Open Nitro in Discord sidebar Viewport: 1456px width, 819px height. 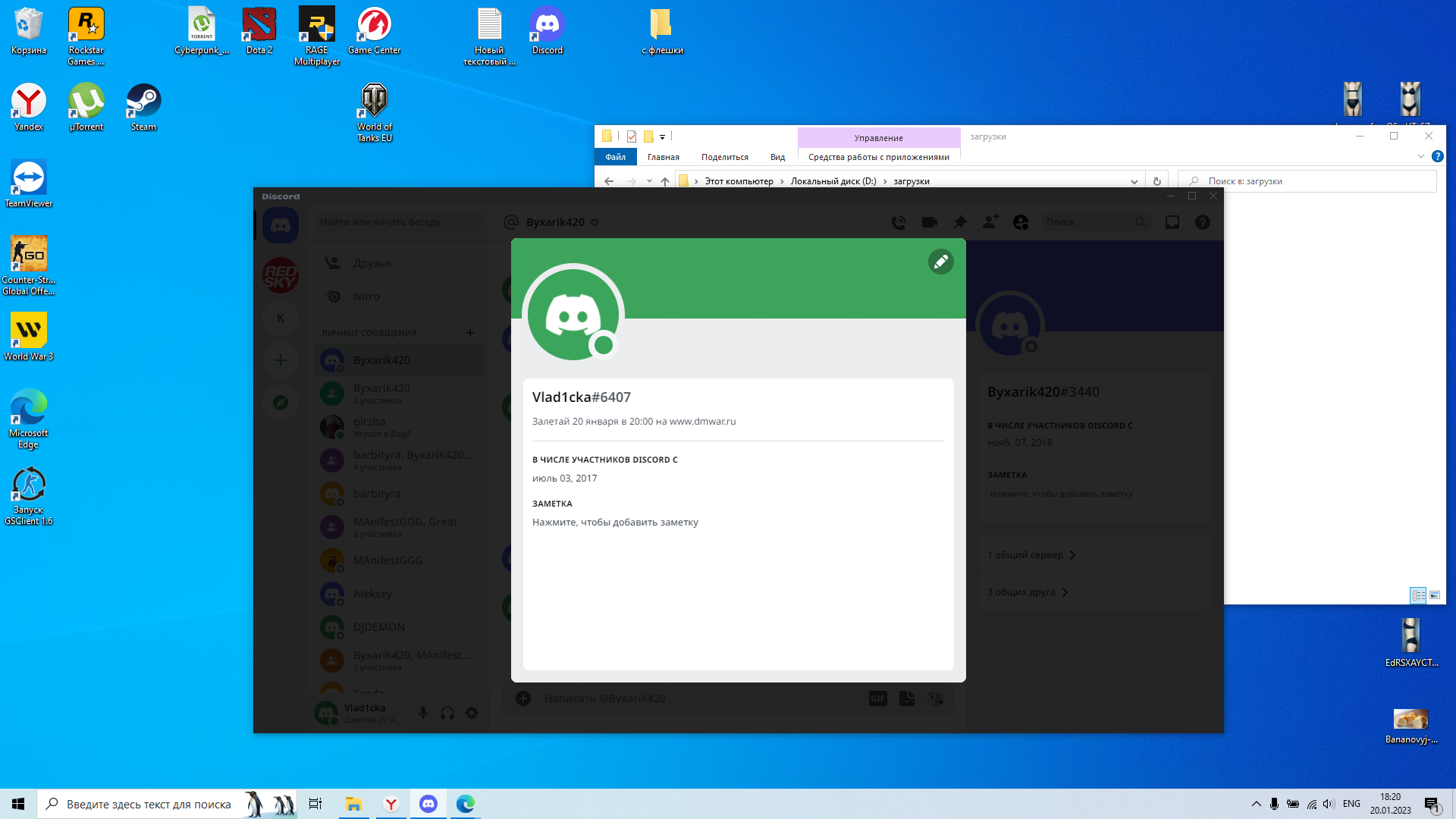[399, 297]
